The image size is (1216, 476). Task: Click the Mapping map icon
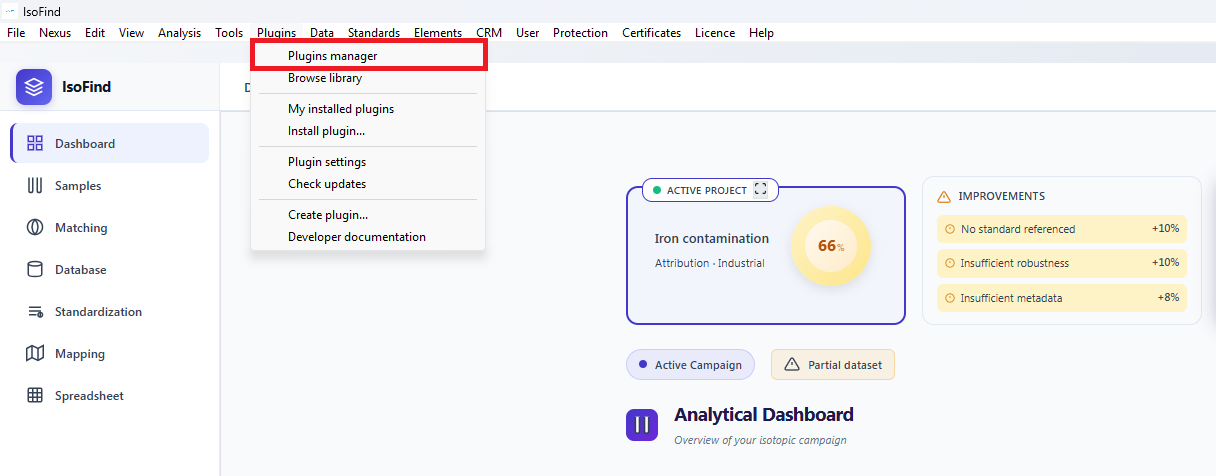click(x=35, y=353)
